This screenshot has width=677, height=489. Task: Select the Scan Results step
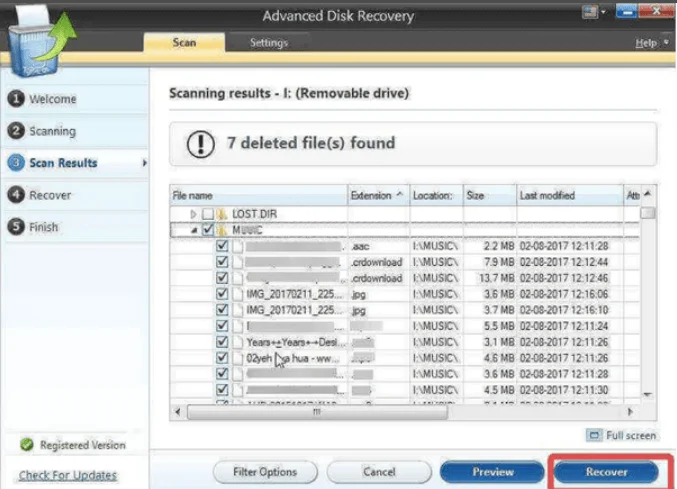point(63,163)
